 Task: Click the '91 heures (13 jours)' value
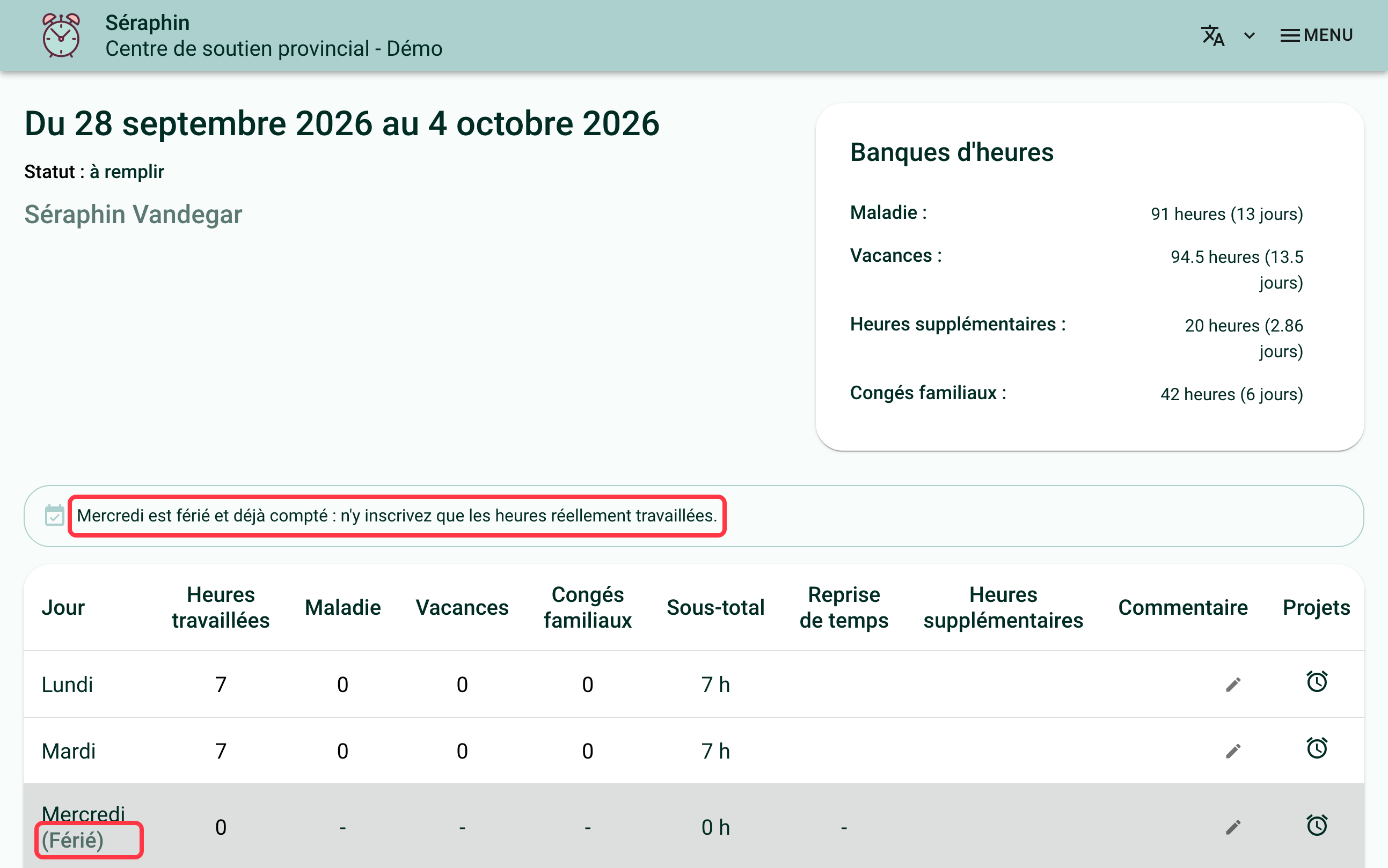point(1226,214)
